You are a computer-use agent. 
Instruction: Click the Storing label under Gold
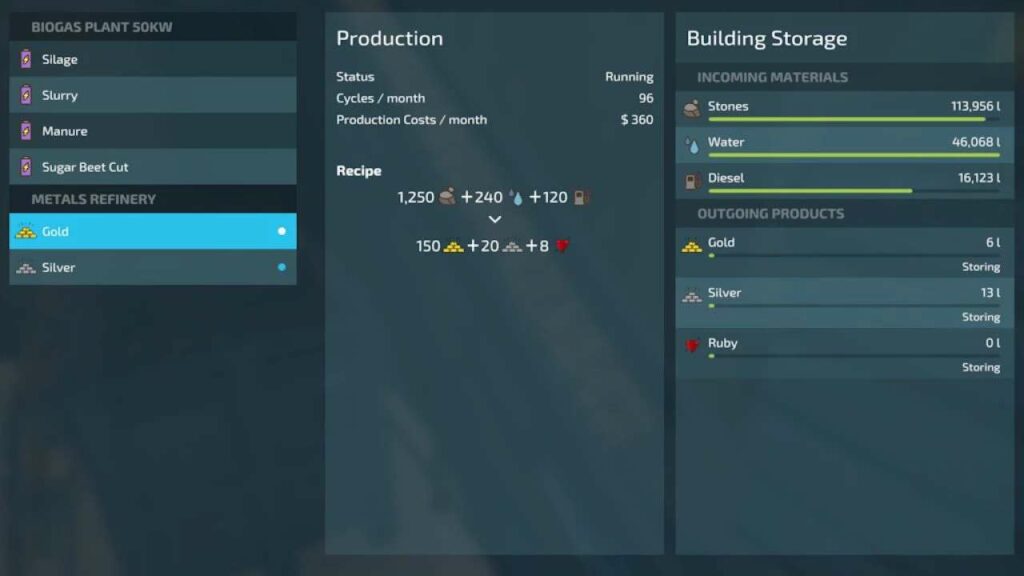[x=981, y=267]
